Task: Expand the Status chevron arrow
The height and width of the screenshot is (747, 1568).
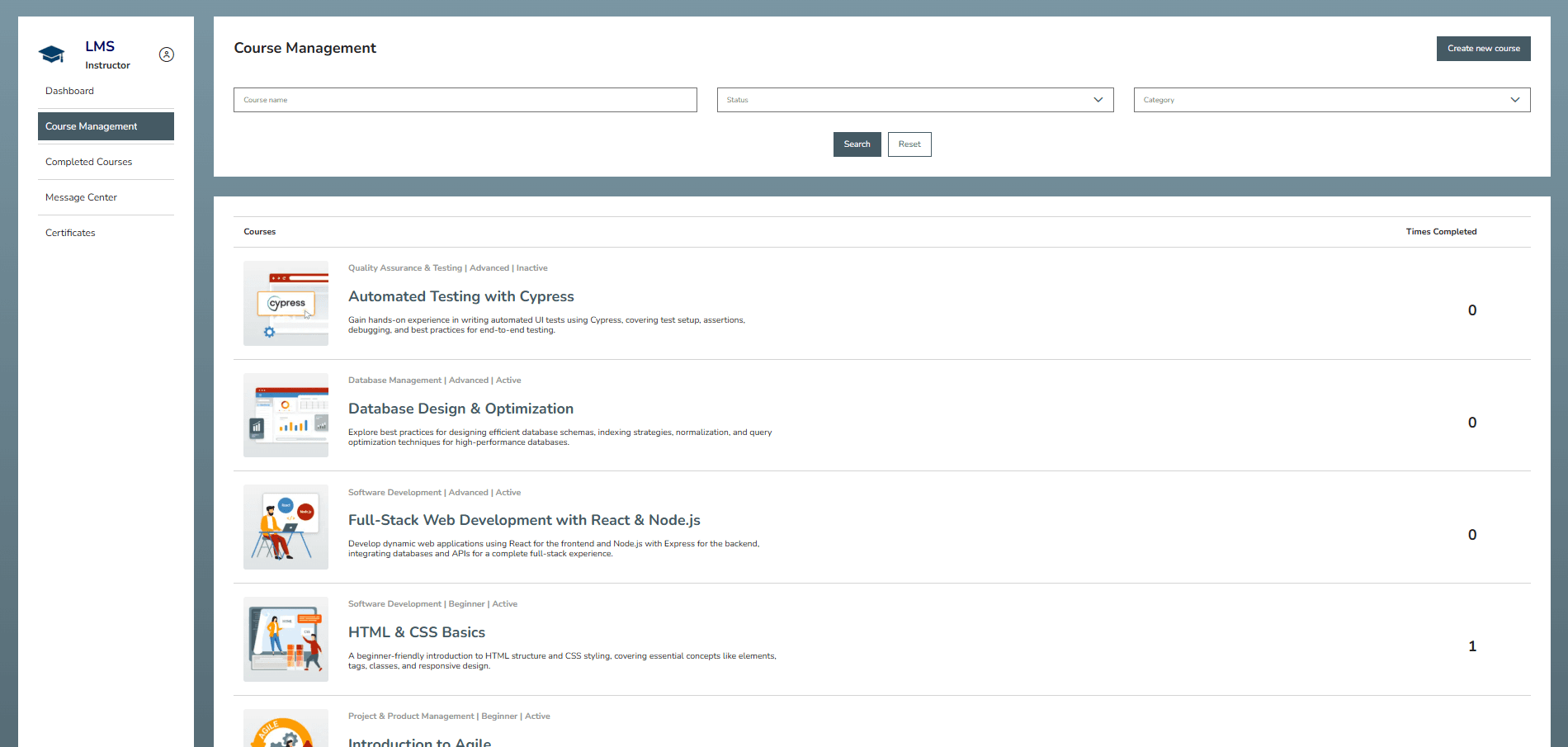Action: click(x=1098, y=99)
